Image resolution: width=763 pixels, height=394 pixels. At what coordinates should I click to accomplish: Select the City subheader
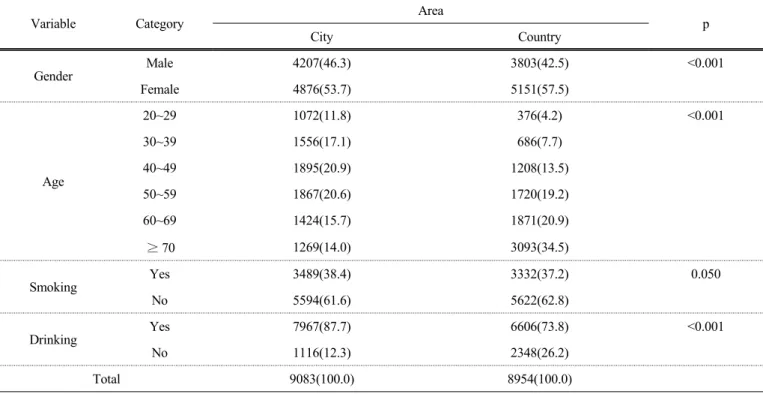[x=322, y=37]
